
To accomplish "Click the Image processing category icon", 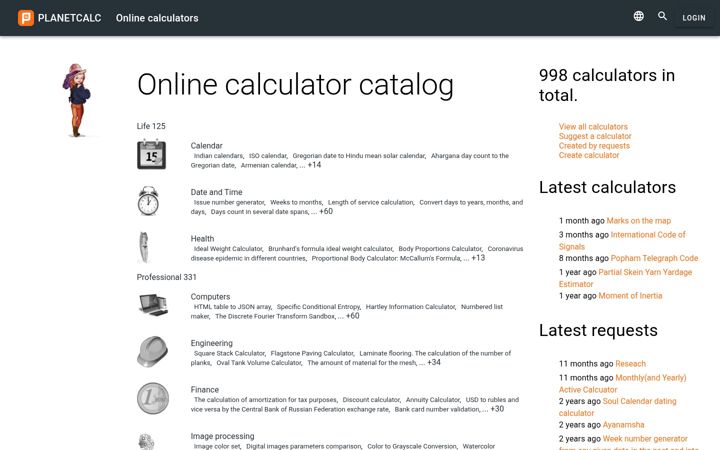I will tap(146, 441).
